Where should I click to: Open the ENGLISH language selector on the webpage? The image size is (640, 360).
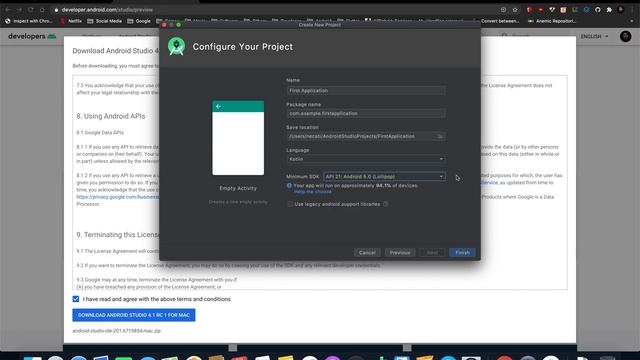coord(594,36)
